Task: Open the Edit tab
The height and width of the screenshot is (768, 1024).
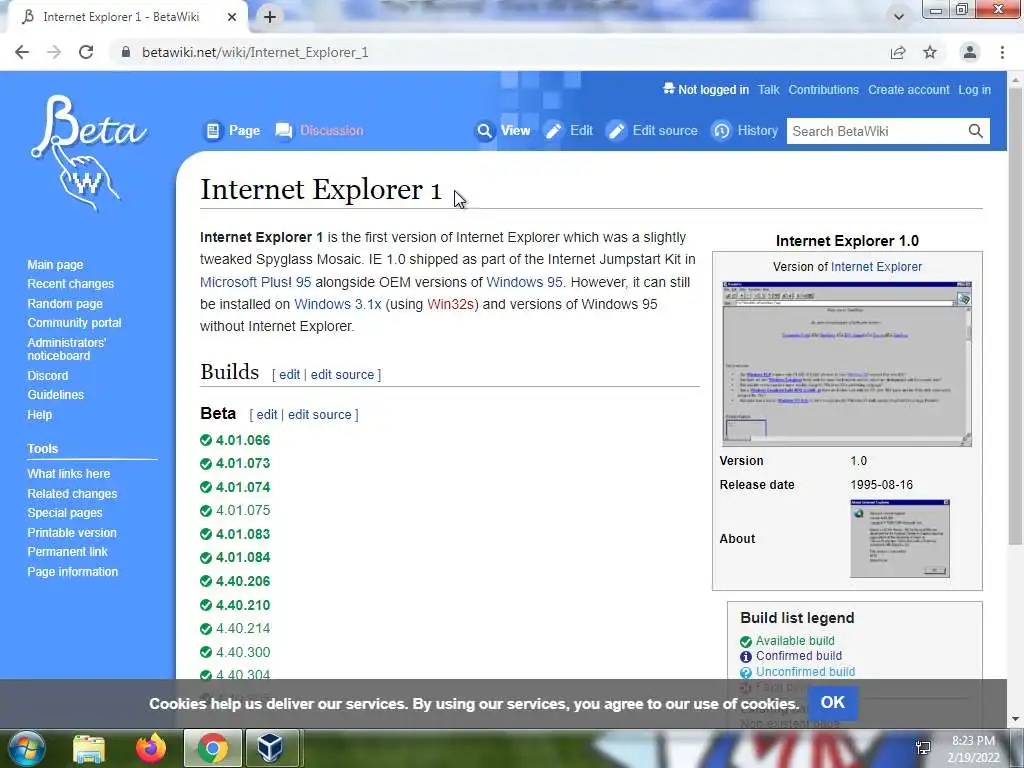Action: [569, 131]
